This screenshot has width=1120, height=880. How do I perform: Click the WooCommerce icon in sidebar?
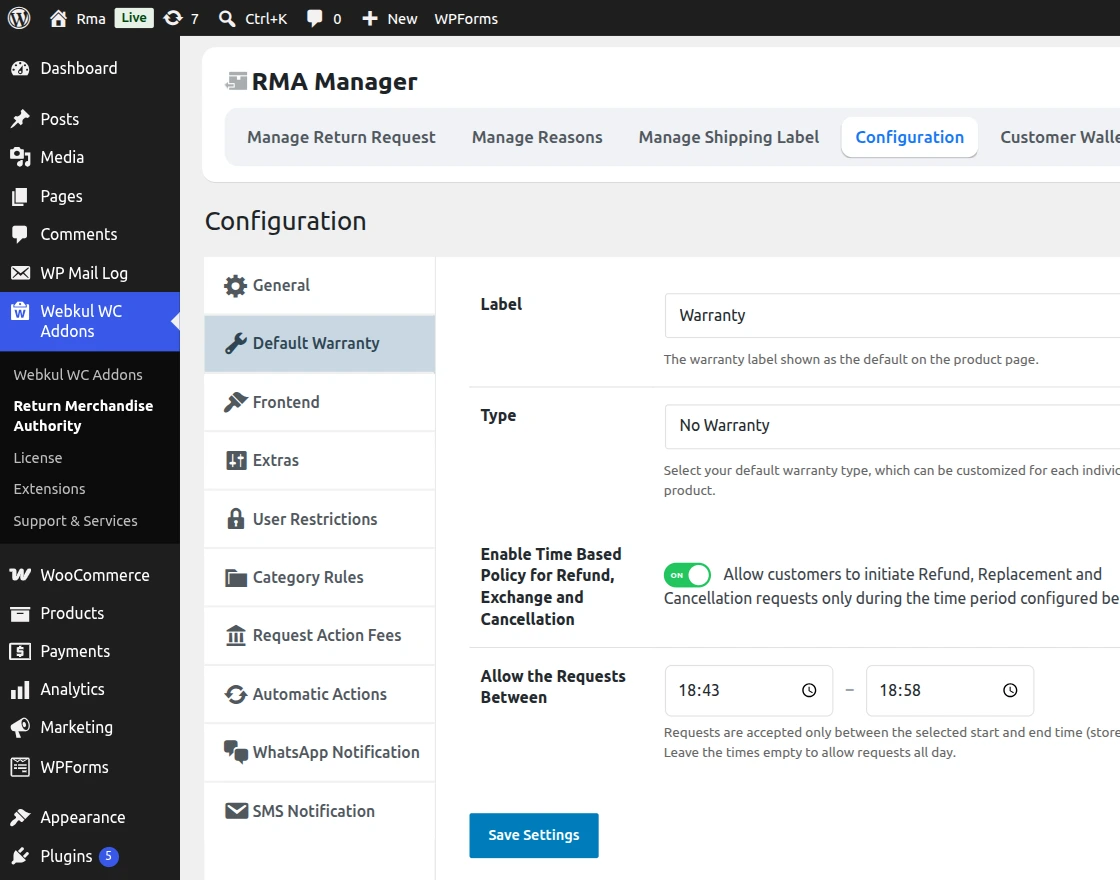tap(20, 575)
